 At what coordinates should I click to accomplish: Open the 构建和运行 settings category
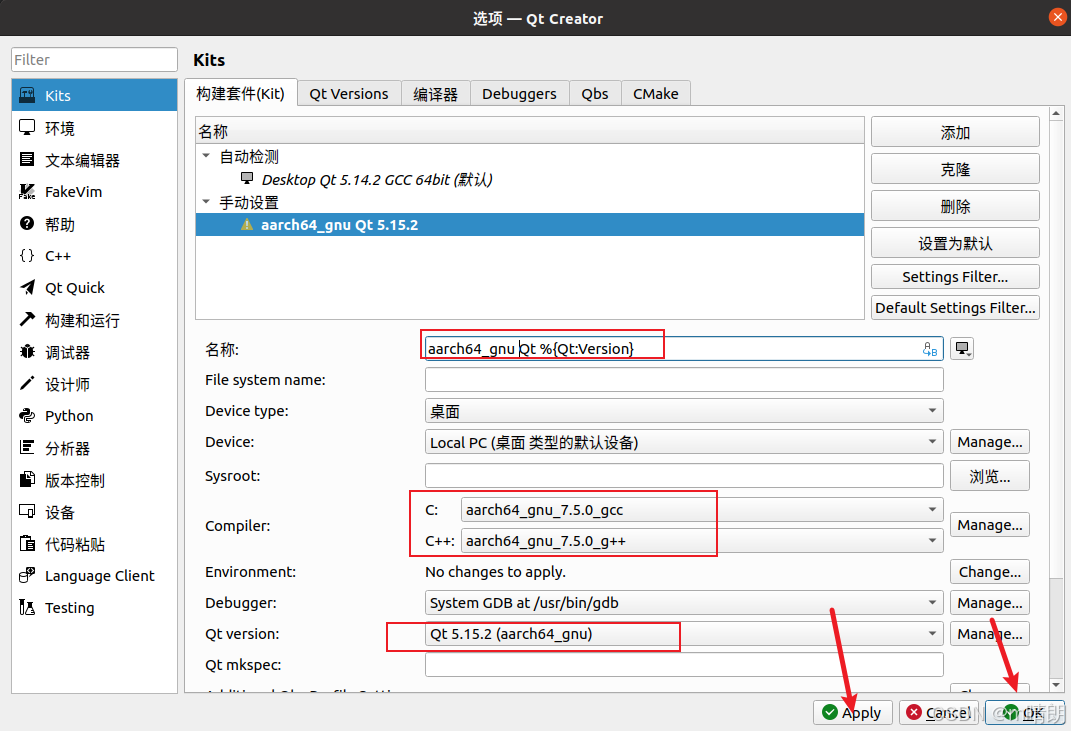tap(94, 320)
